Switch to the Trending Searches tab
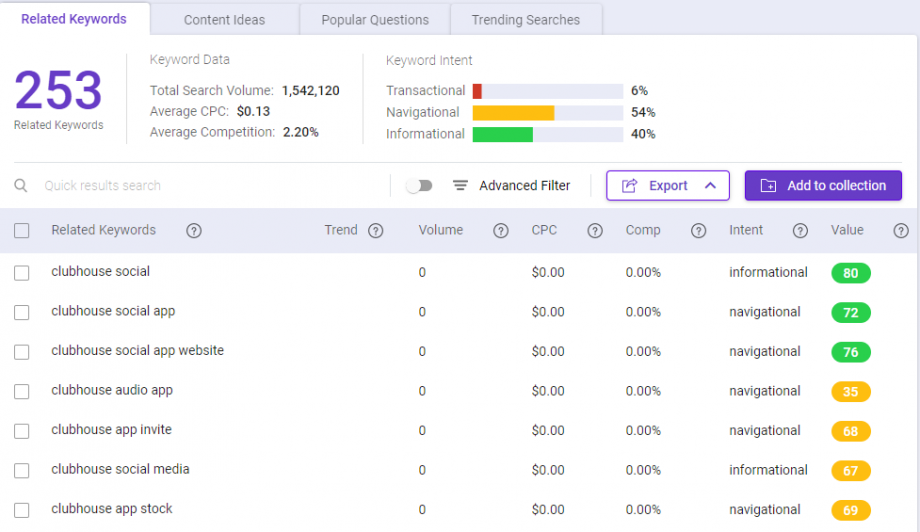The image size is (920, 532). pos(526,20)
